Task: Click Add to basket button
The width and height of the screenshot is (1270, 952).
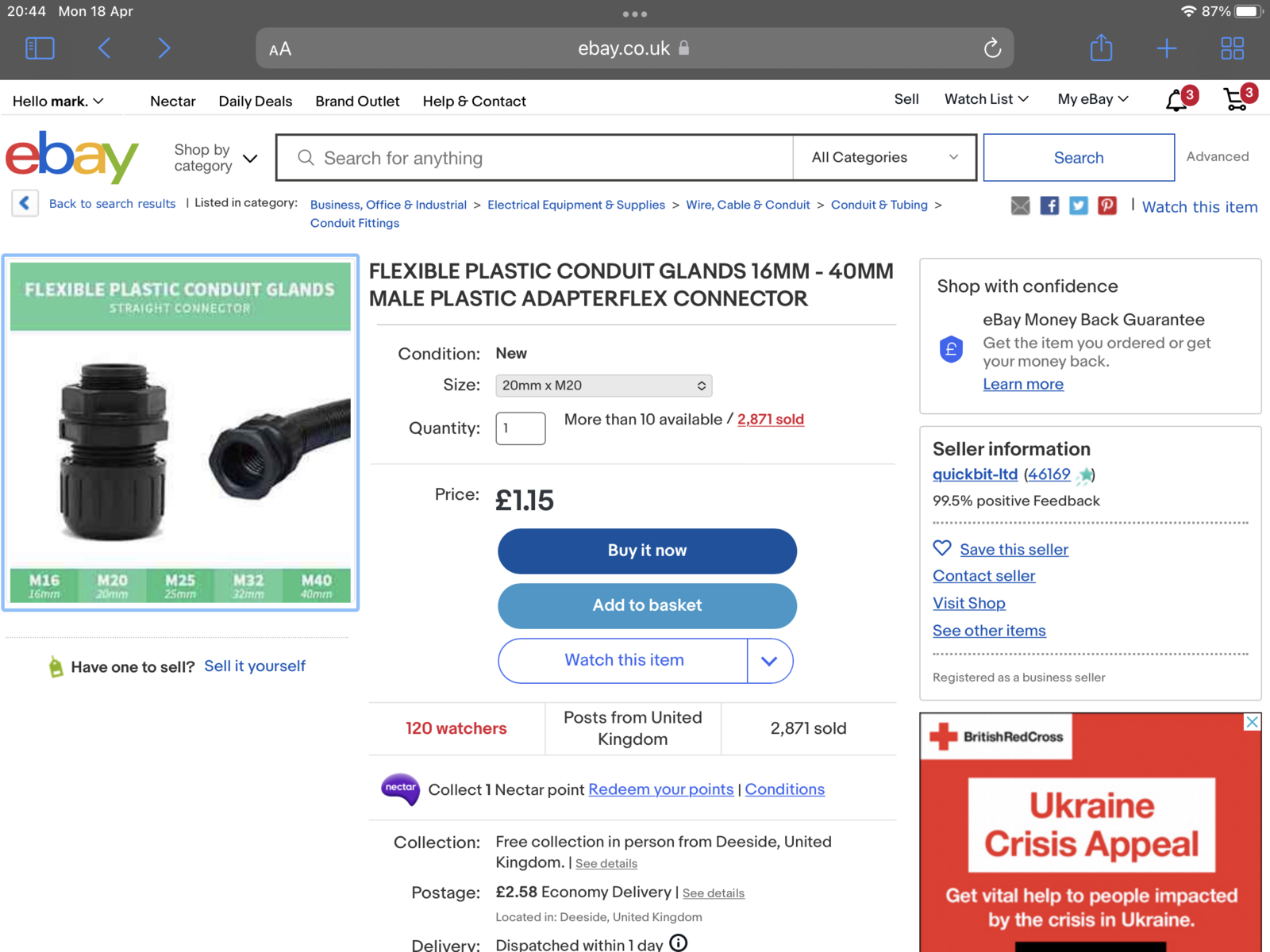Action: pyautogui.click(x=647, y=605)
